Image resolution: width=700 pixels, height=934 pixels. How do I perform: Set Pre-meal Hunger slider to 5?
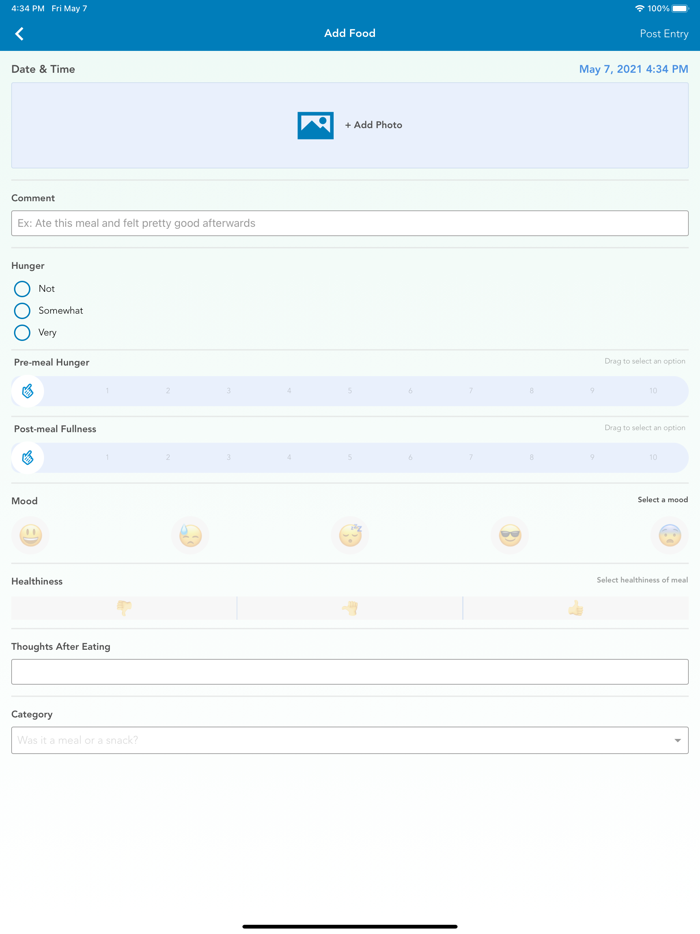(350, 391)
